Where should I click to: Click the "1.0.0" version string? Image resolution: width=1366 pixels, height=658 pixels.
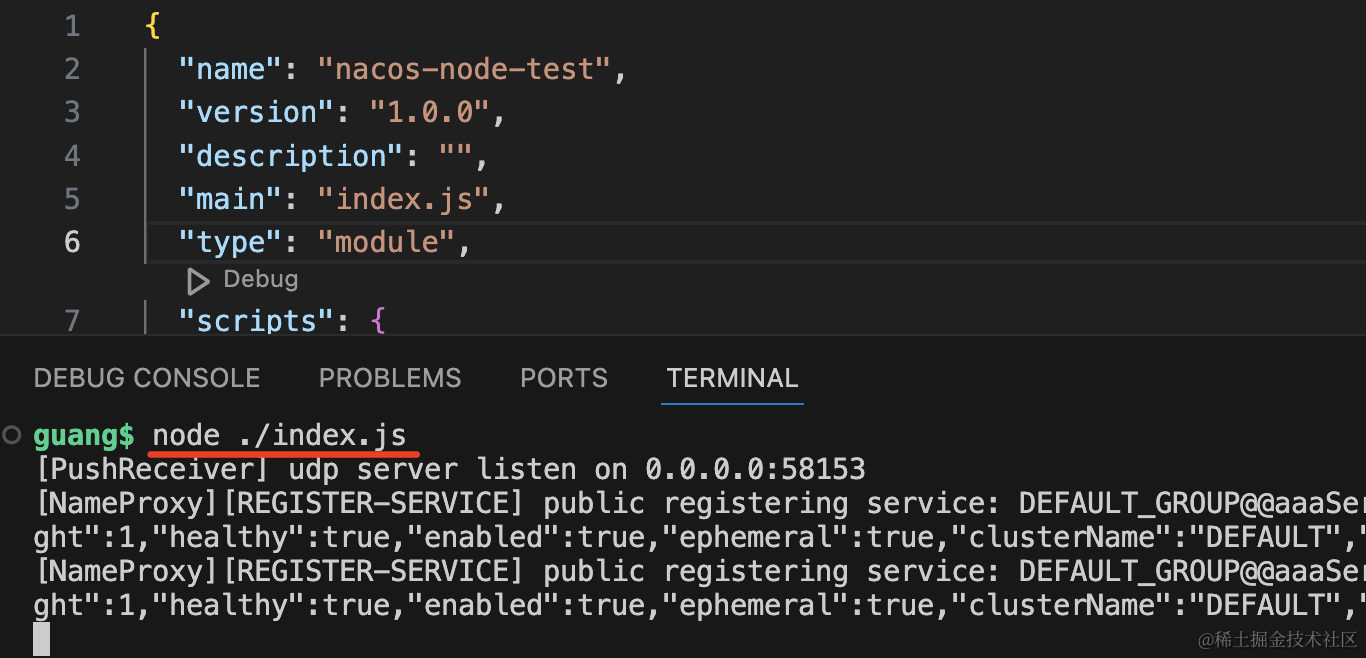pyautogui.click(x=430, y=113)
